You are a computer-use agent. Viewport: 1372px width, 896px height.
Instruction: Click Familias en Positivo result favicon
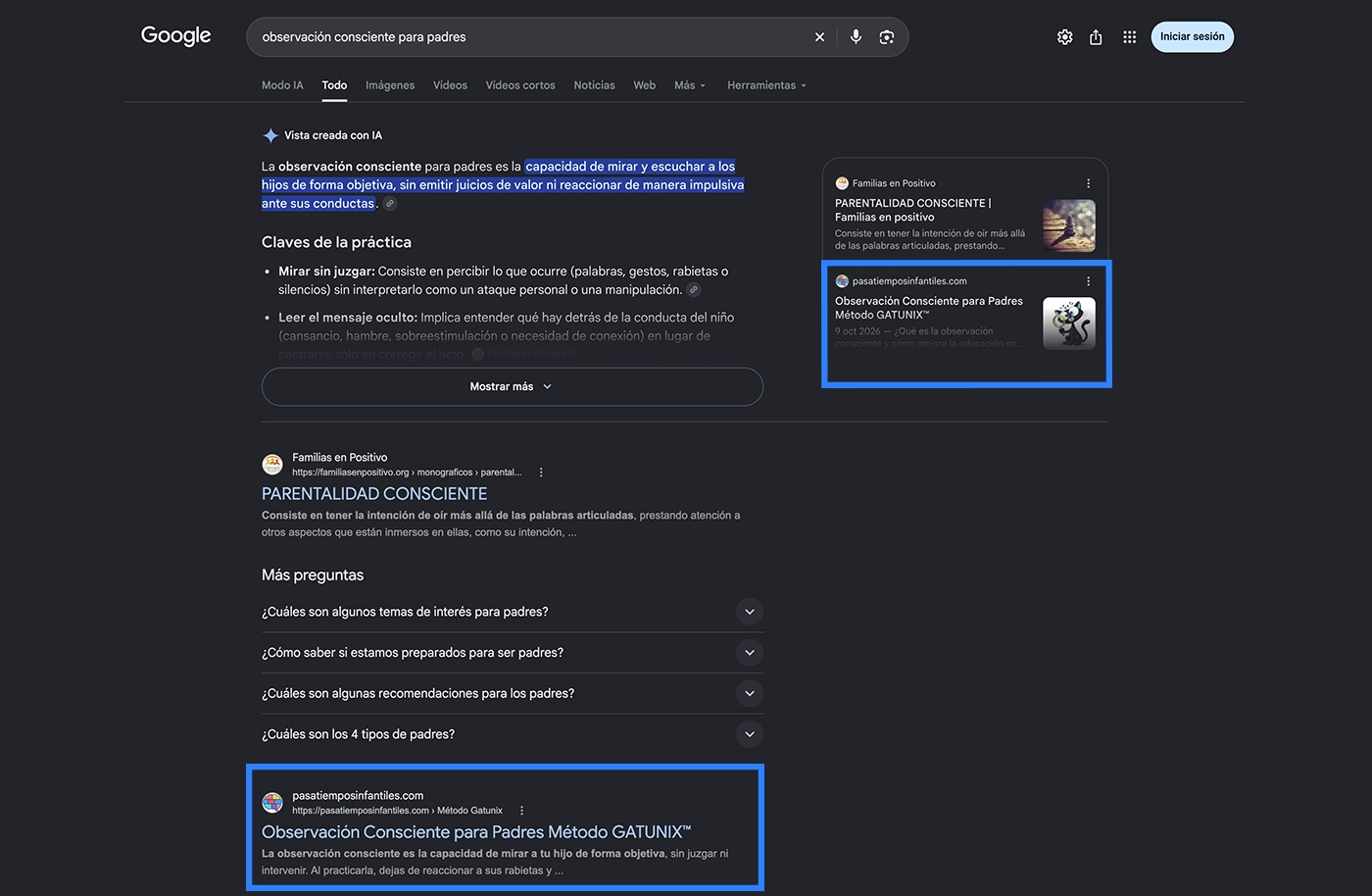pyautogui.click(x=272, y=465)
